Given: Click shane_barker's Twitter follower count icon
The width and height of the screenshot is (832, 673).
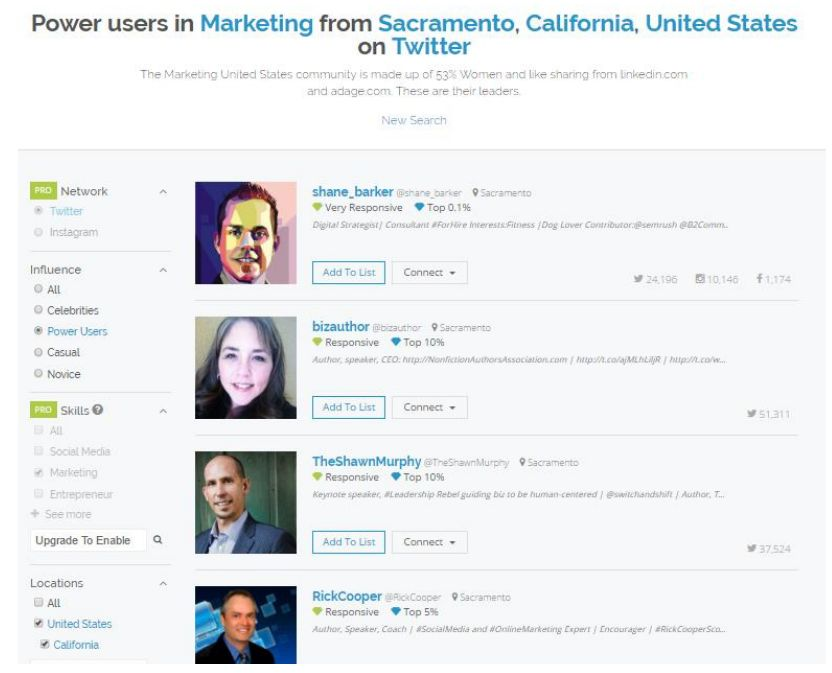Looking at the screenshot, I should (x=638, y=279).
